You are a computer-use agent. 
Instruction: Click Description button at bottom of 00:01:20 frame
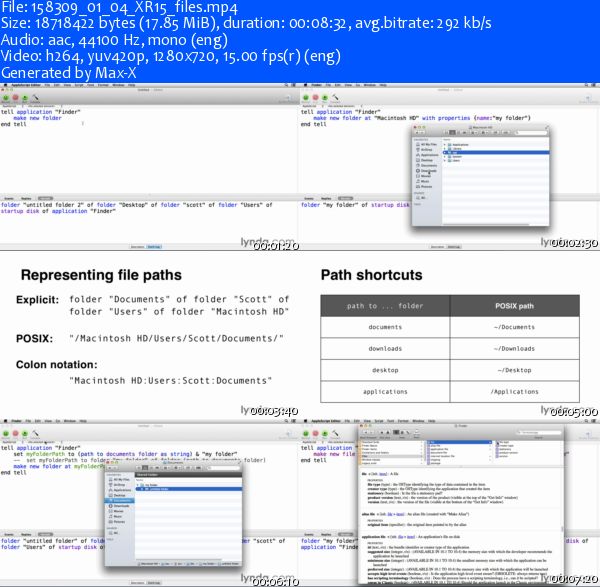click(x=137, y=247)
